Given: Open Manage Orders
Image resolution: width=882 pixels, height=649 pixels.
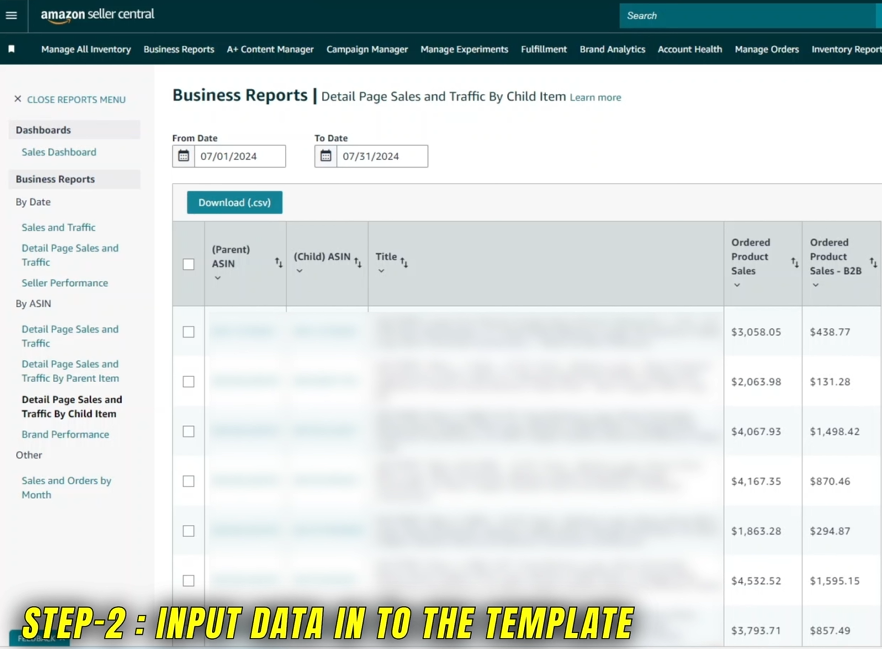Looking at the screenshot, I should pos(767,49).
